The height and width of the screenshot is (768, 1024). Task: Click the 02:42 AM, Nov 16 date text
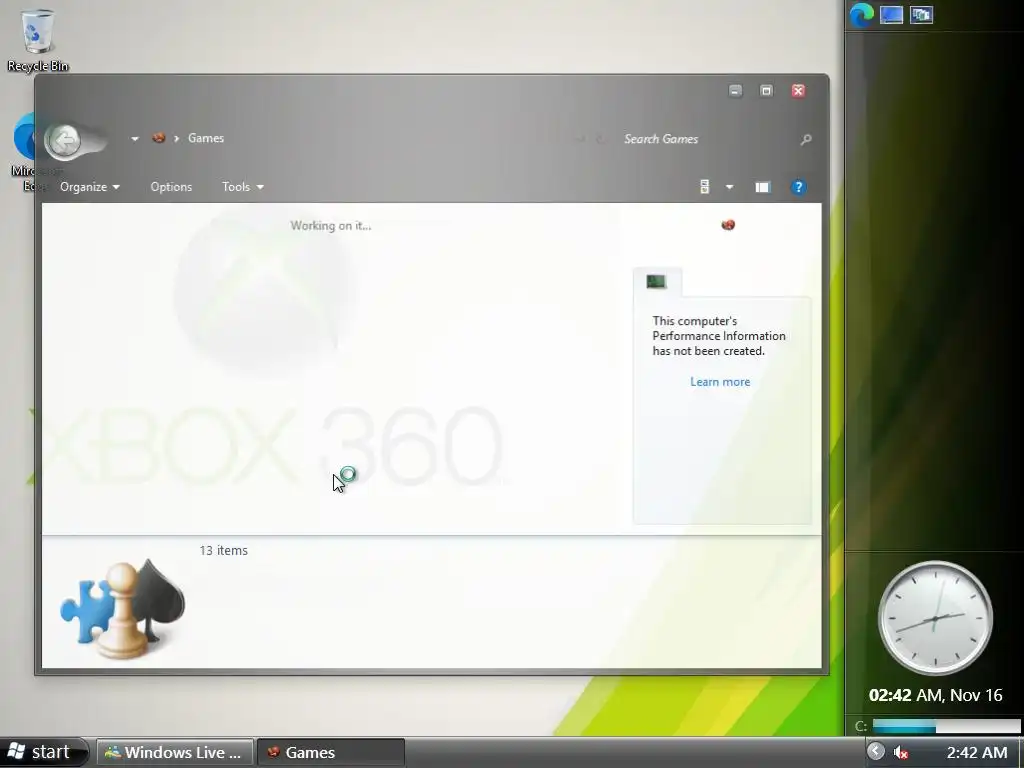tap(935, 695)
